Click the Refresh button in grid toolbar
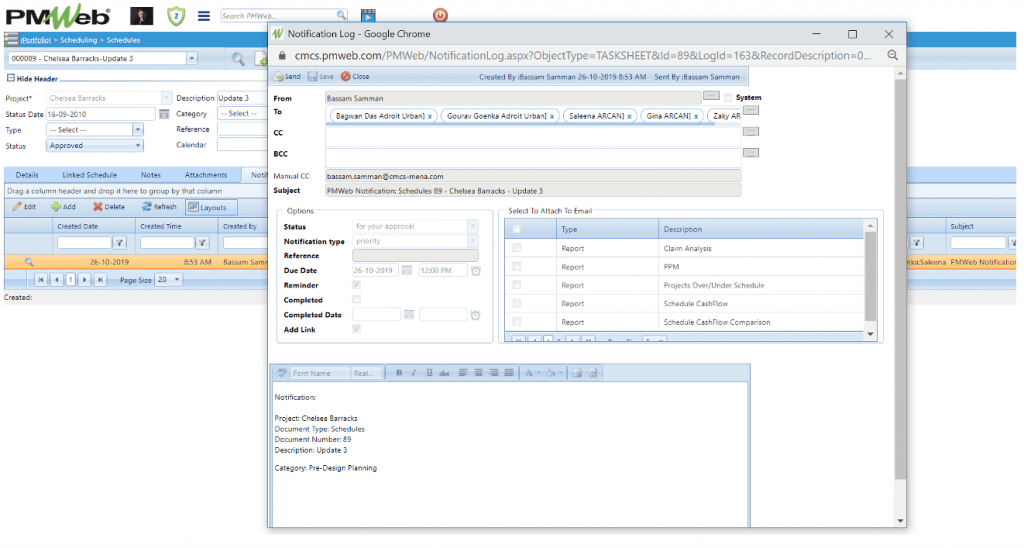The width and height of the screenshot is (1024, 548). click(x=159, y=207)
